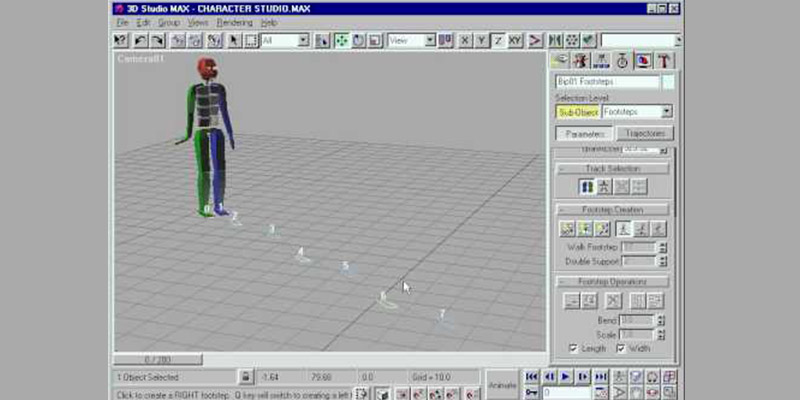The height and width of the screenshot is (400, 800).
Task: Click the first Track Selection icon
Action: click(x=587, y=187)
